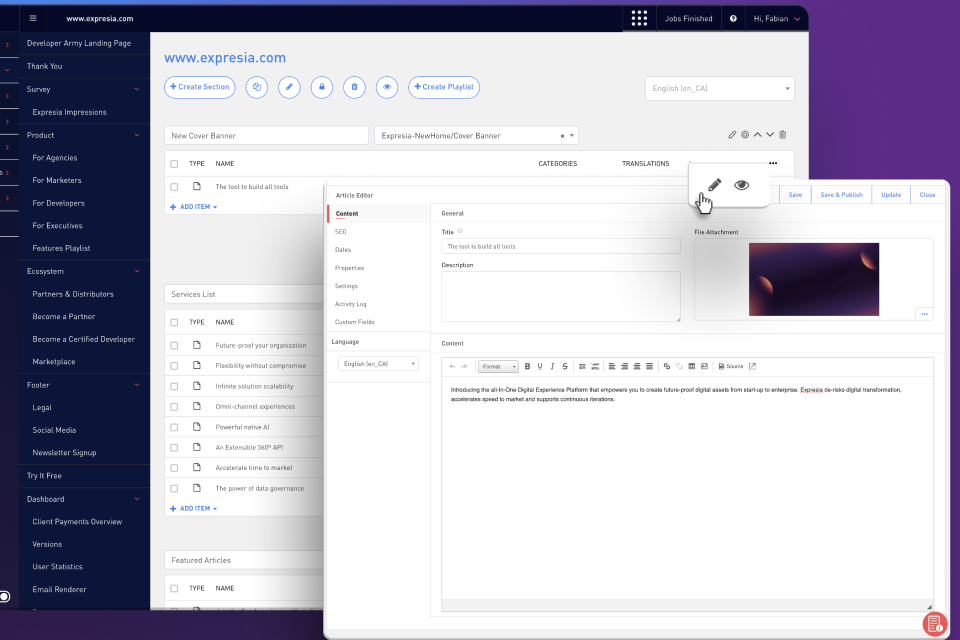
Task: Click the Update button in the Article Editor
Action: tap(891, 195)
